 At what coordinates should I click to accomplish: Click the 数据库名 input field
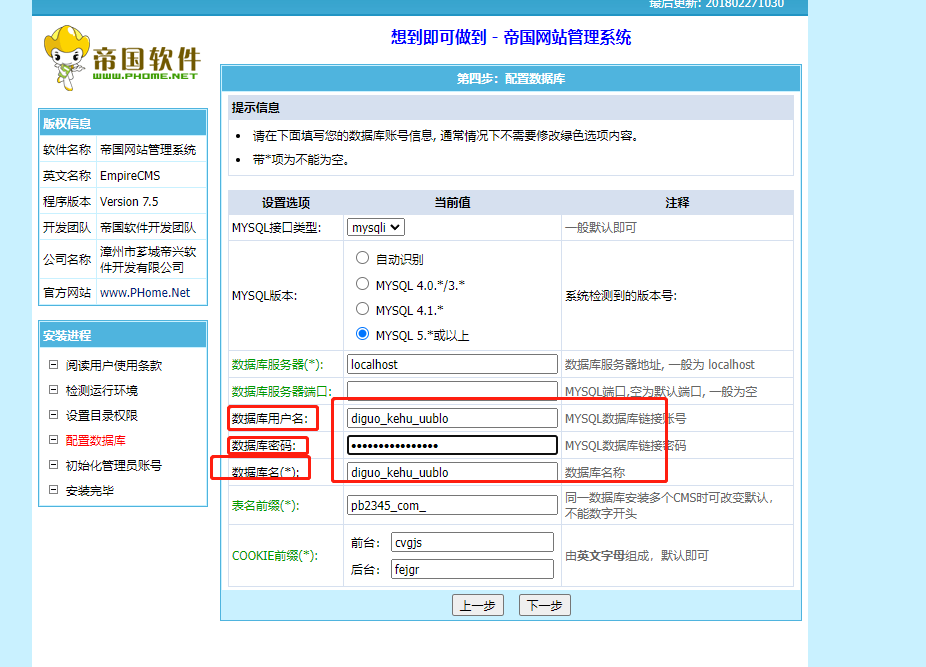click(452, 472)
